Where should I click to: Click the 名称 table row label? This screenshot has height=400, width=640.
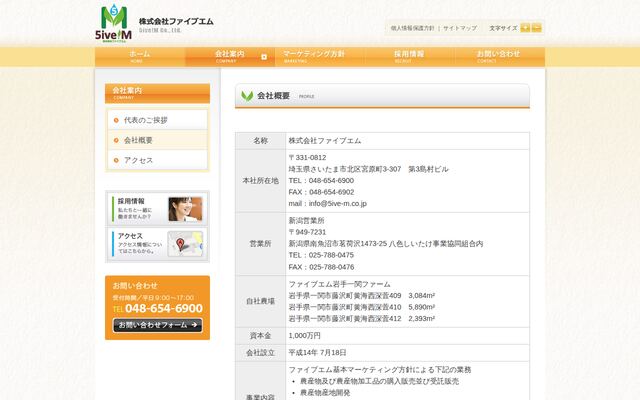tap(260, 141)
